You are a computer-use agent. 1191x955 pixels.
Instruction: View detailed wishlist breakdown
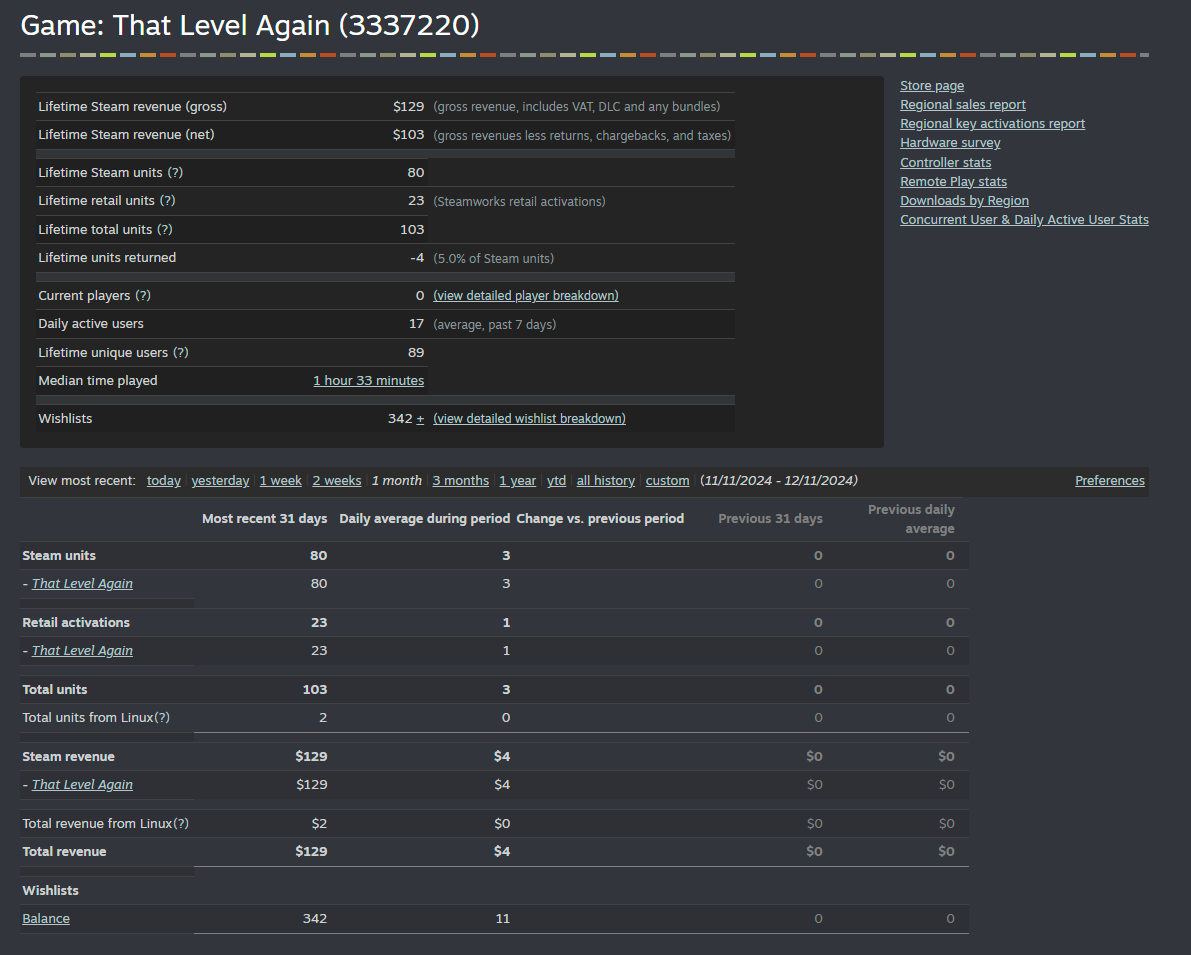529,419
